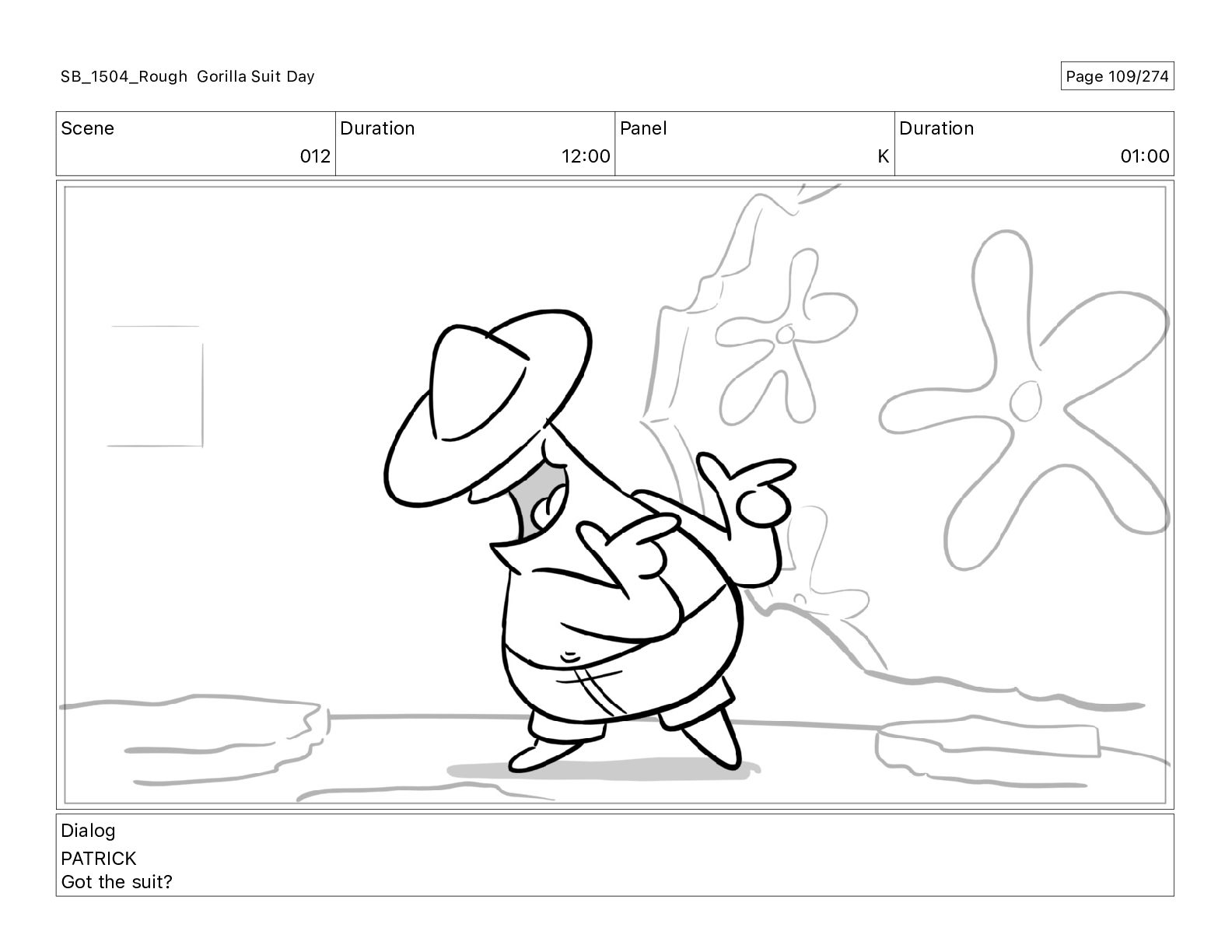The width and height of the screenshot is (1232, 952).
Task: Select the 'Panel' header label
Action: [x=643, y=128]
